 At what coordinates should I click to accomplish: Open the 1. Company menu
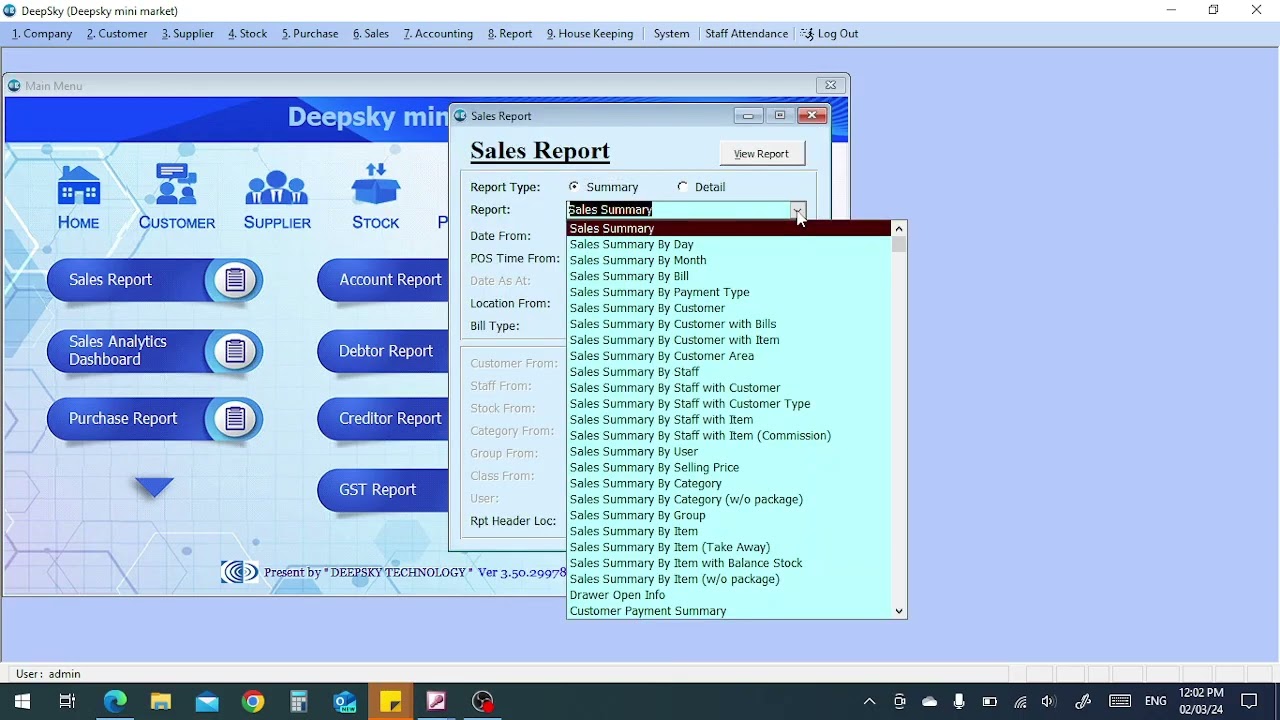[42, 34]
